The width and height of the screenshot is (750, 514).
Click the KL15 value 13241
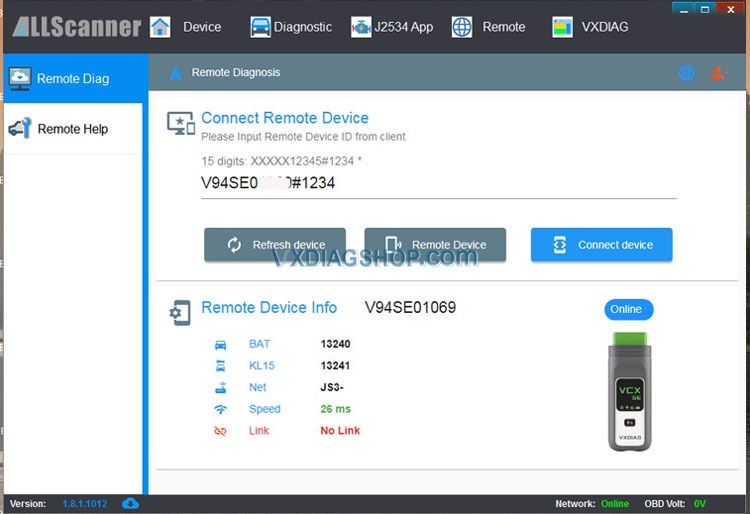tap(335, 366)
